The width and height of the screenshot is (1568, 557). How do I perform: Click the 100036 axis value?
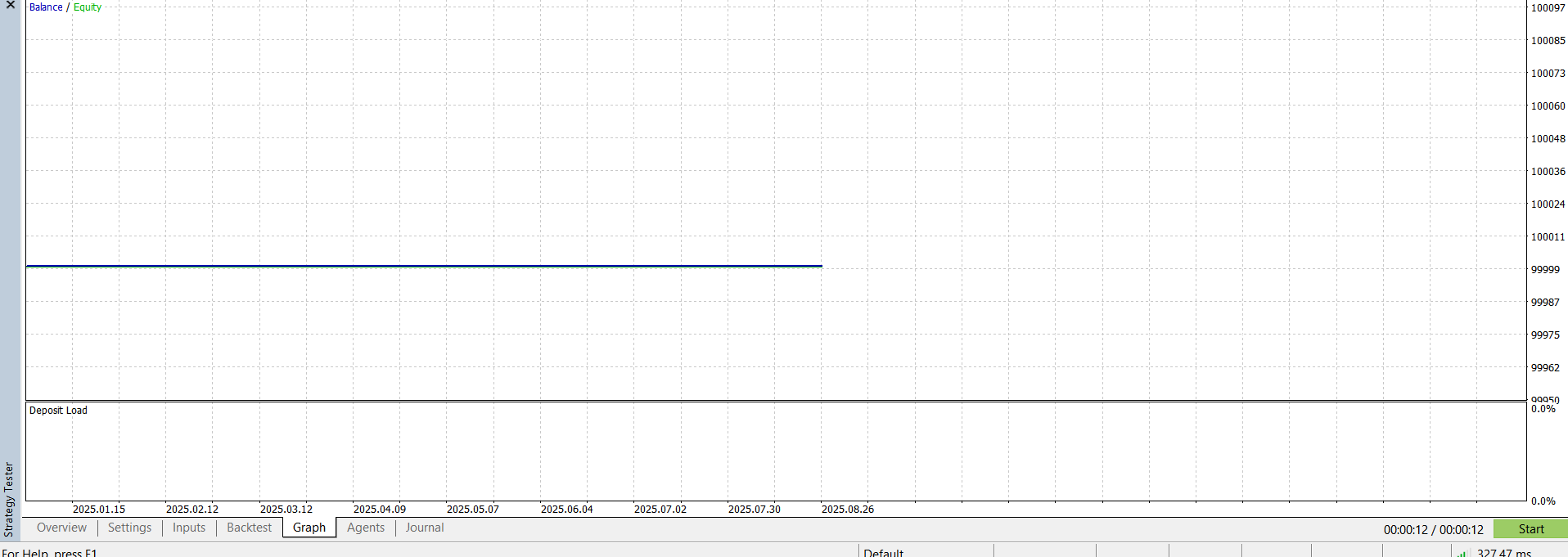pyautogui.click(x=1548, y=171)
